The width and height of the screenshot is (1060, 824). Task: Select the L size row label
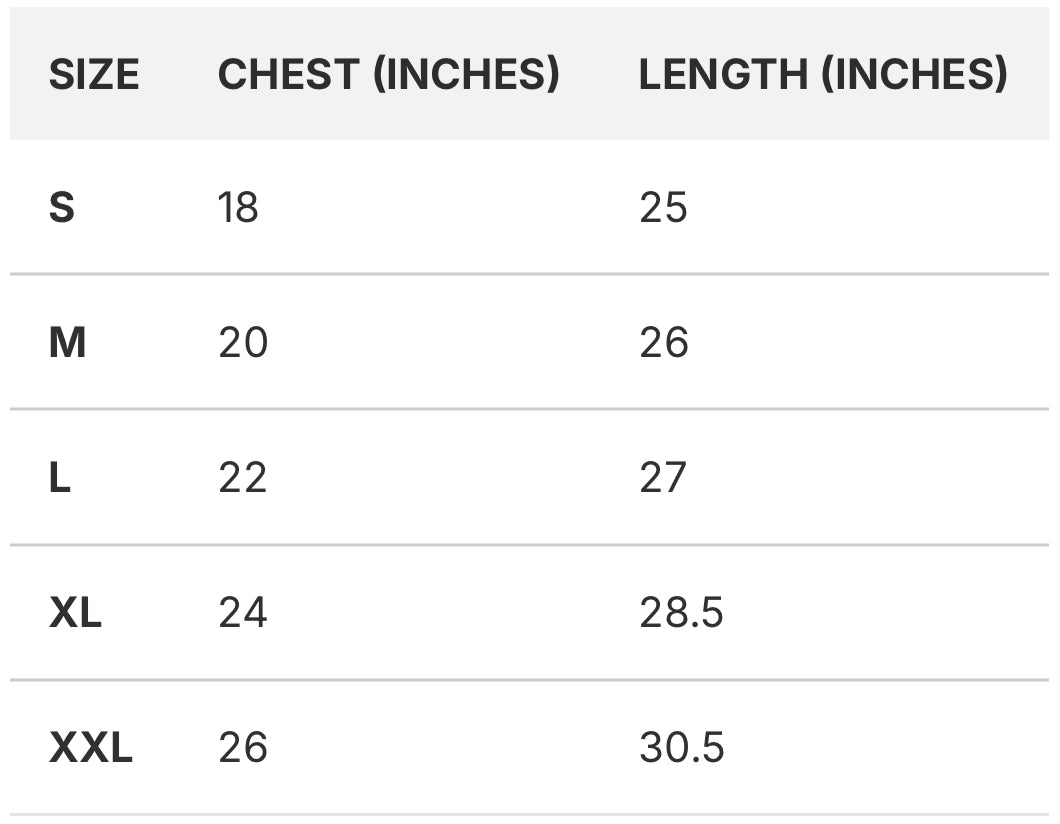60,478
